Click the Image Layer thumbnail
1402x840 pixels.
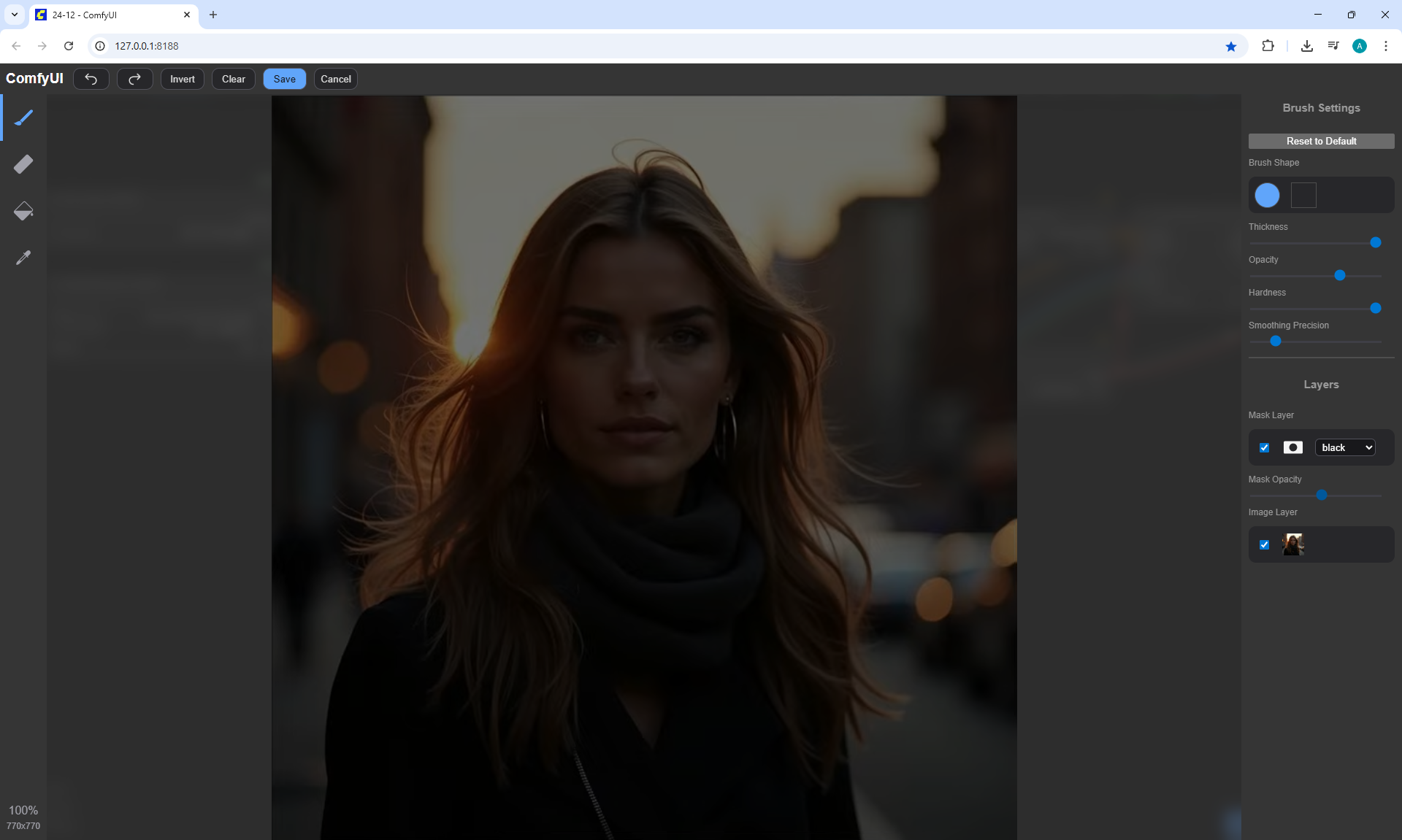pyautogui.click(x=1293, y=544)
